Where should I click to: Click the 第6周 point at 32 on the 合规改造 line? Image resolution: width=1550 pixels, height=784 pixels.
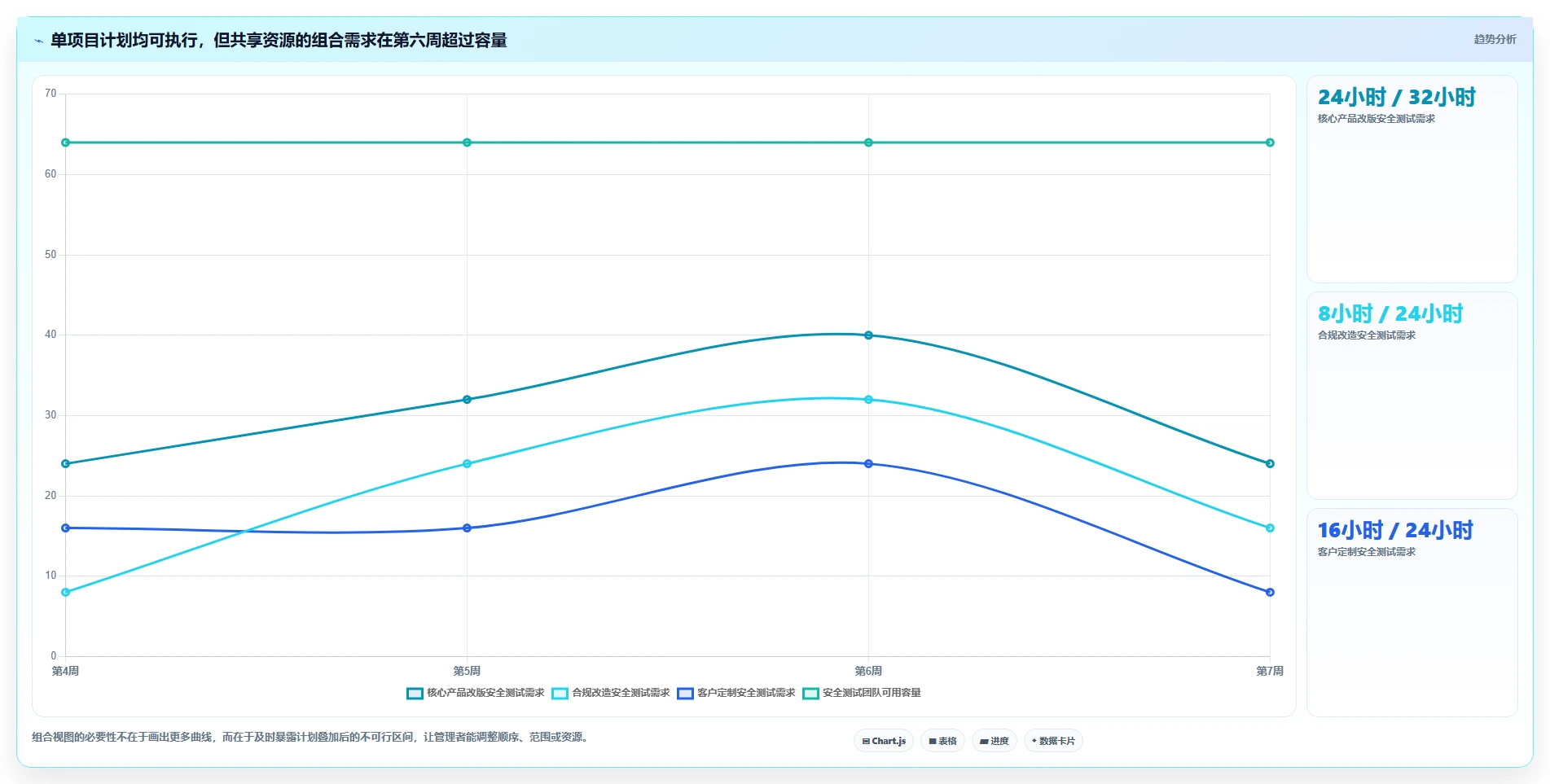tap(868, 400)
